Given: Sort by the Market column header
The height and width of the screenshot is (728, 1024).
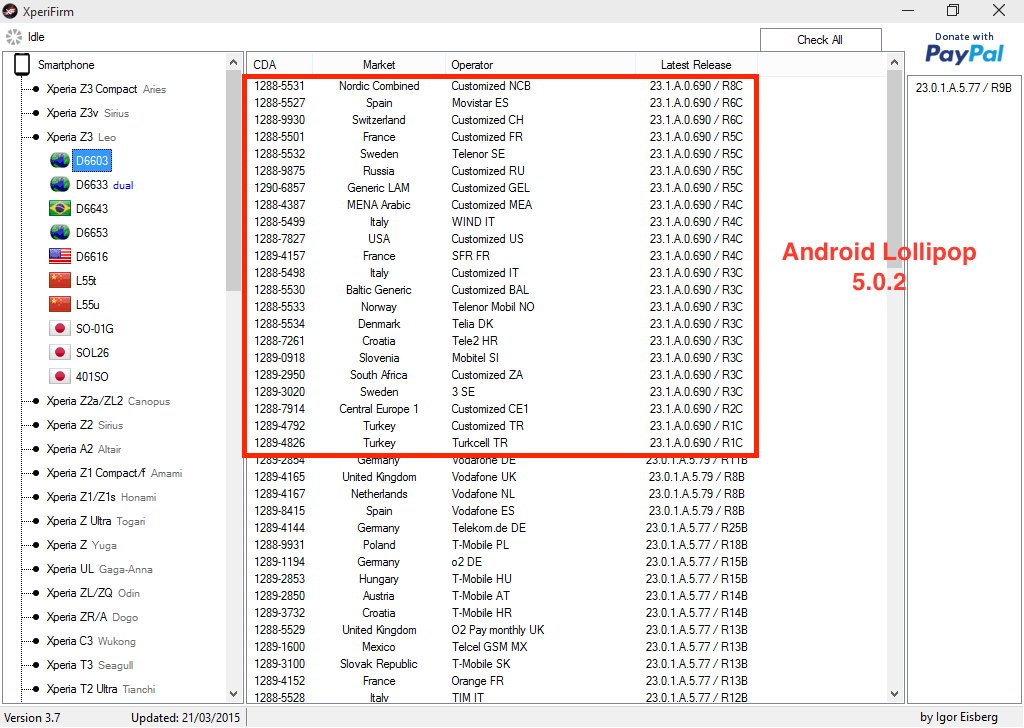Looking at the screenshot, I should pyautogui.click(x=379, y=65).
